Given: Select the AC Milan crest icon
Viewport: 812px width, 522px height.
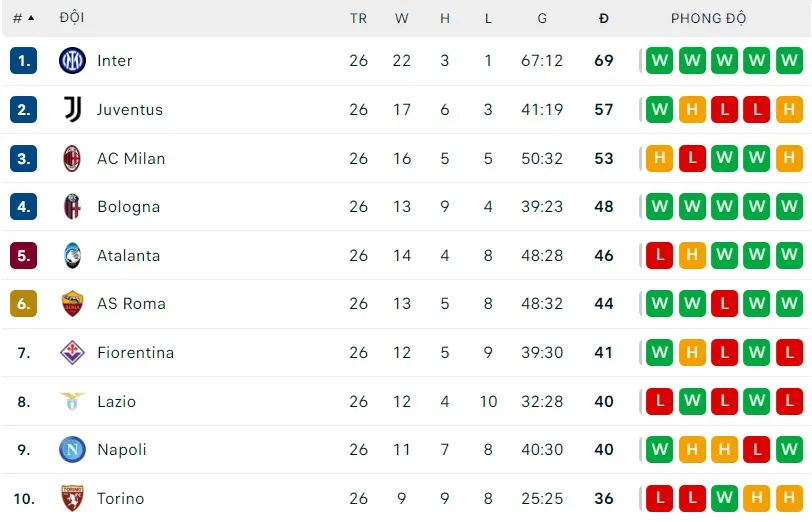Looking at the screenshot, I should (72, 158).
